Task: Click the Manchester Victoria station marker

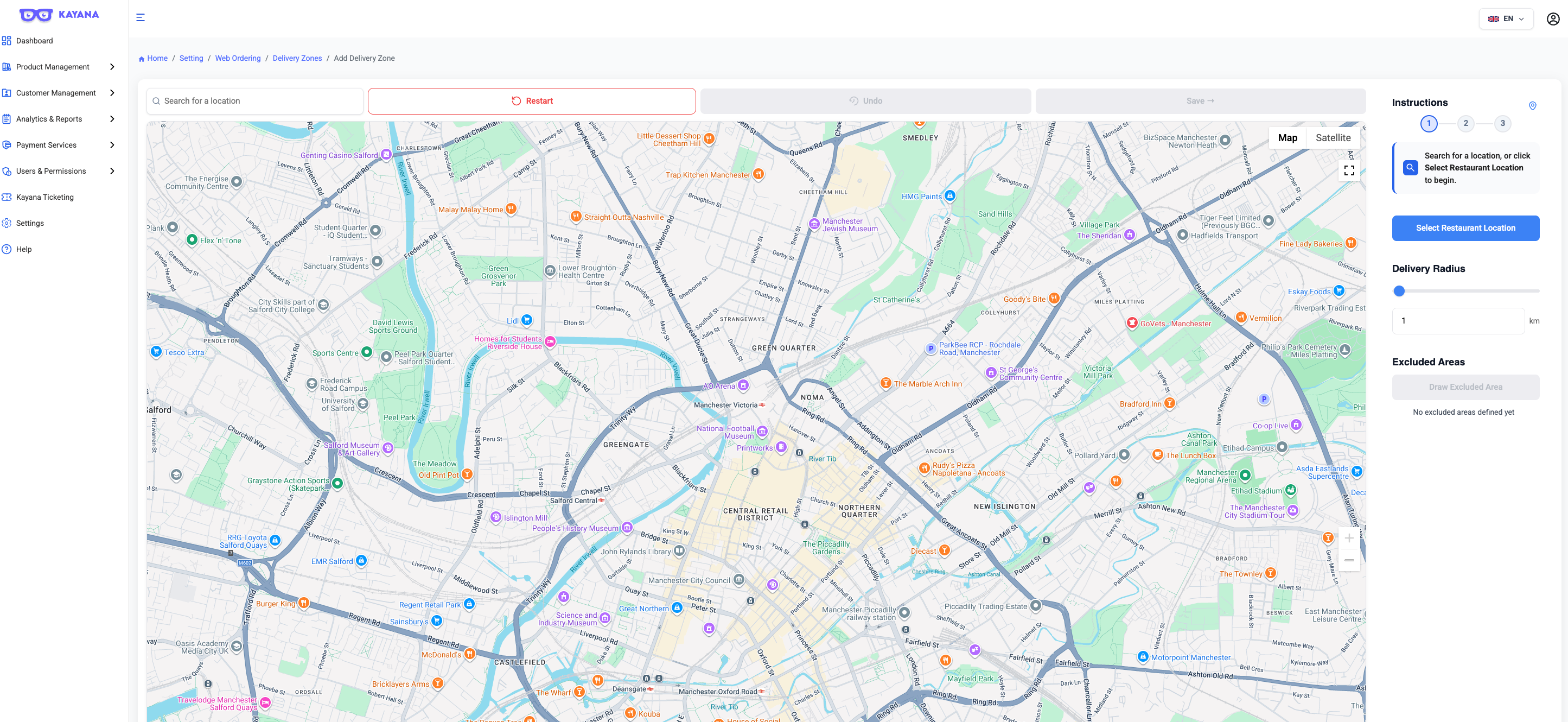Action: click(x=761, y=405)
